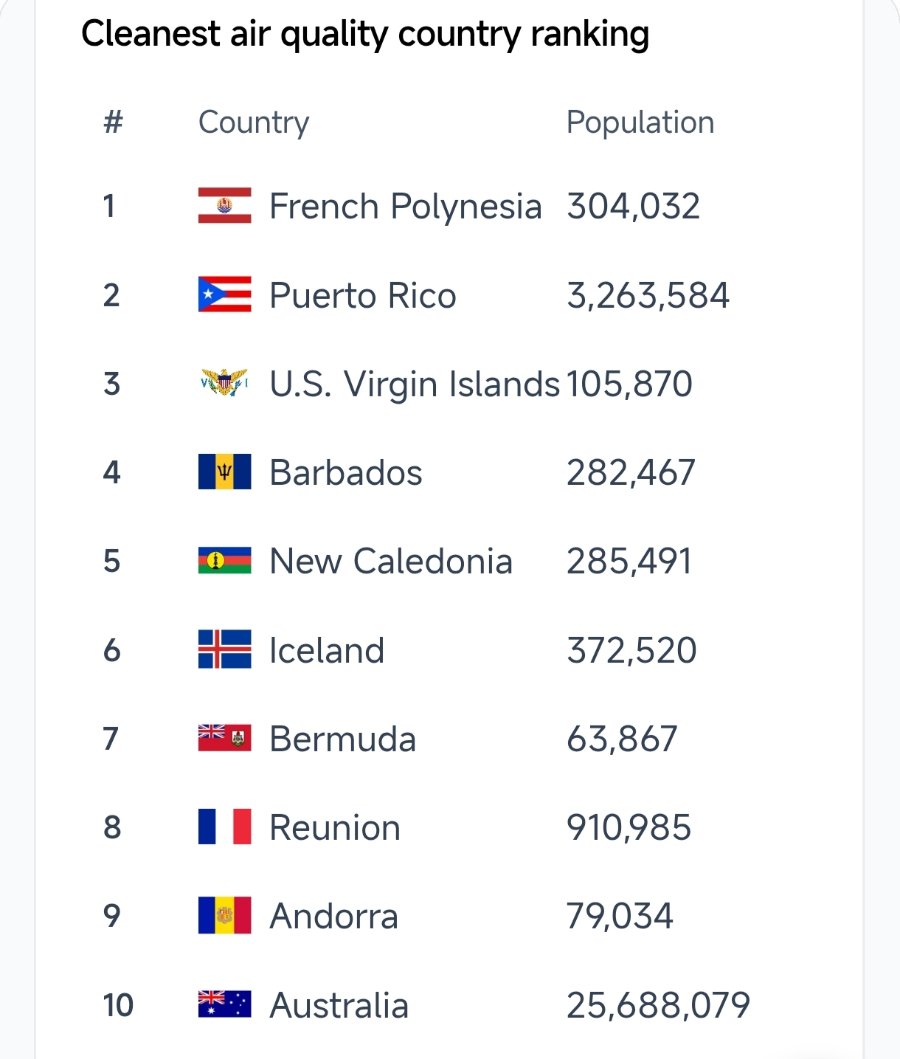
Task: Click the # rank column header
Action: (113, 122)
